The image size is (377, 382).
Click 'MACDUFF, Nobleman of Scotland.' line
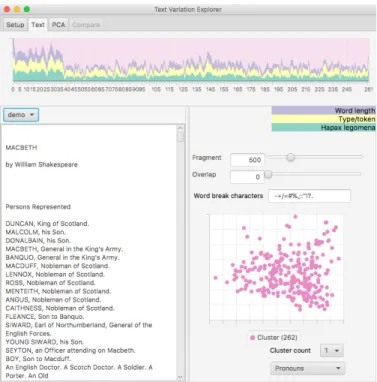57,266
